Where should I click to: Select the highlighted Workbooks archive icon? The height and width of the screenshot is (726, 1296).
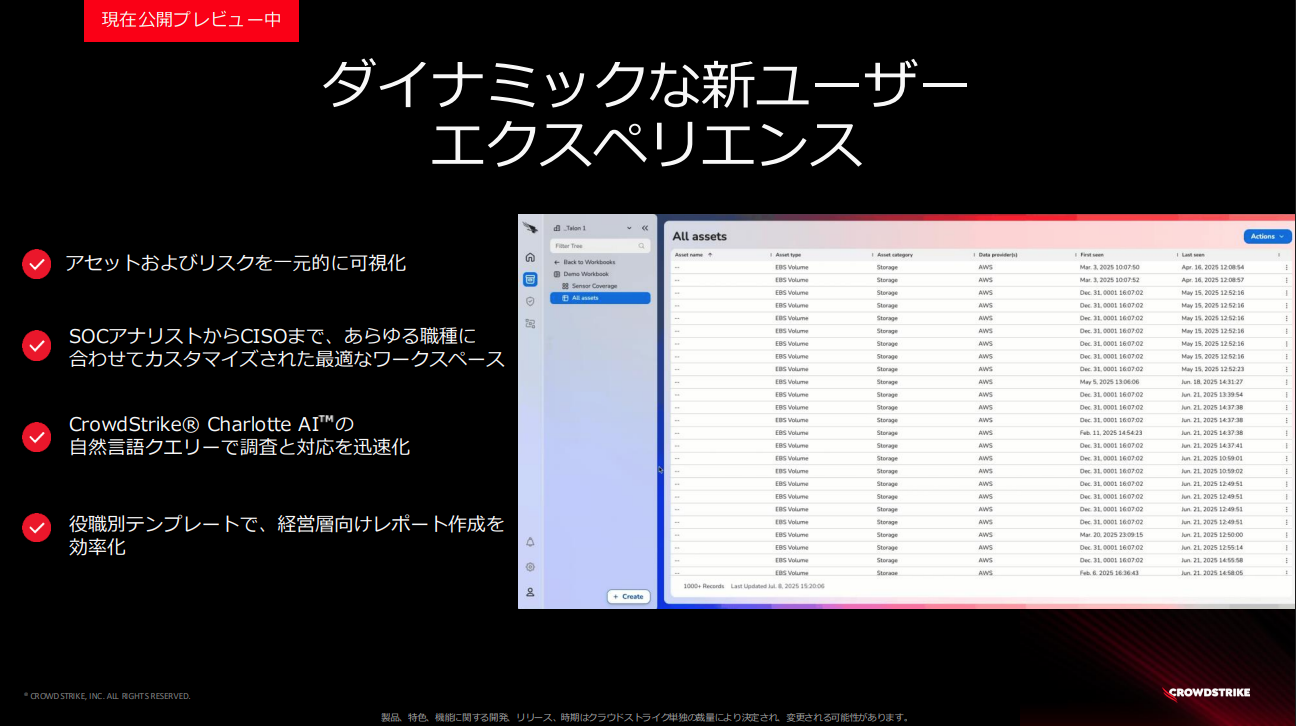pyautogui.click(x=530, y=279)
